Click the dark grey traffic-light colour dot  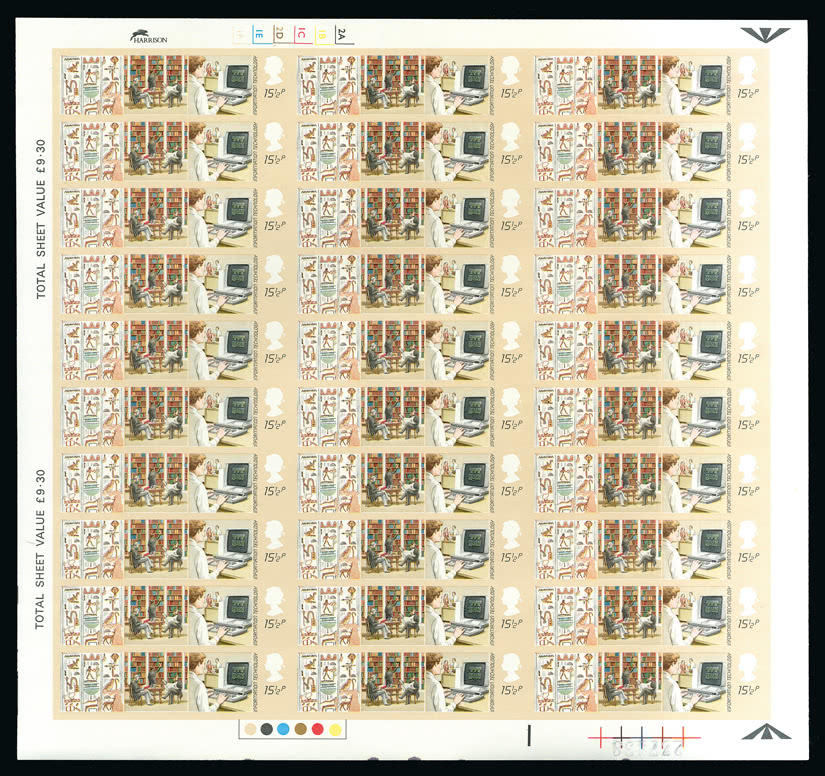click(x=267, y=729)
